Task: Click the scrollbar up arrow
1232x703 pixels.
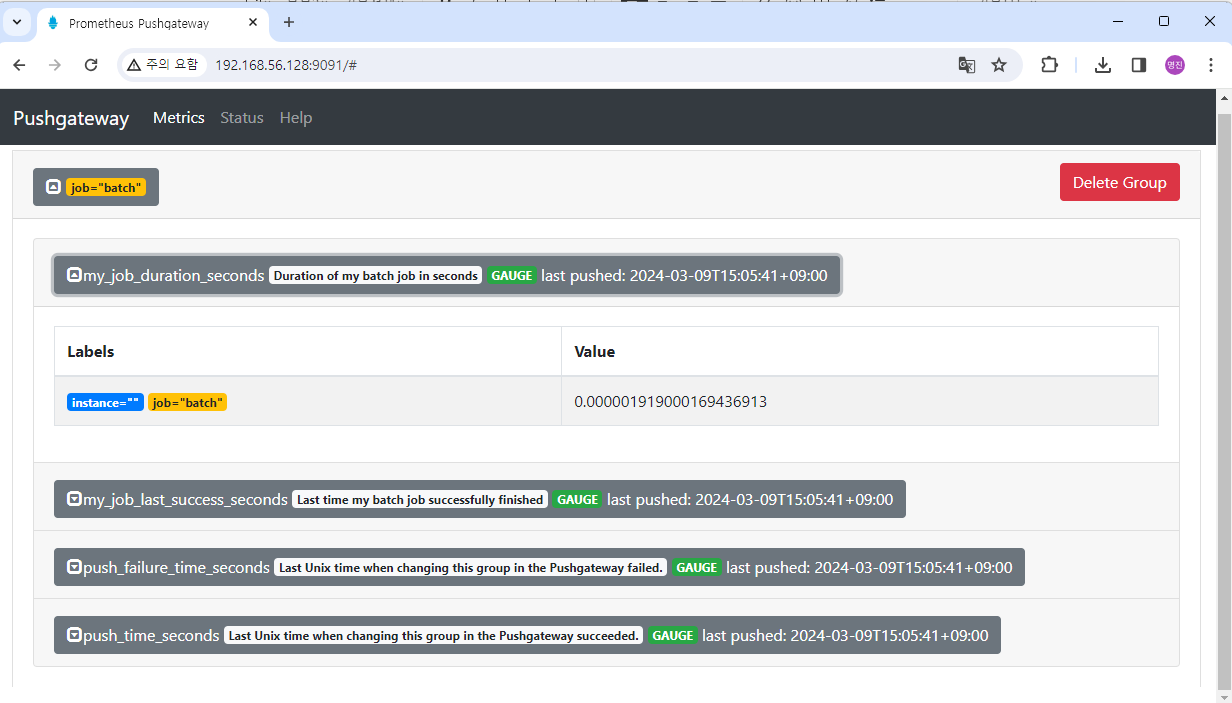Action: (1223, 97)
